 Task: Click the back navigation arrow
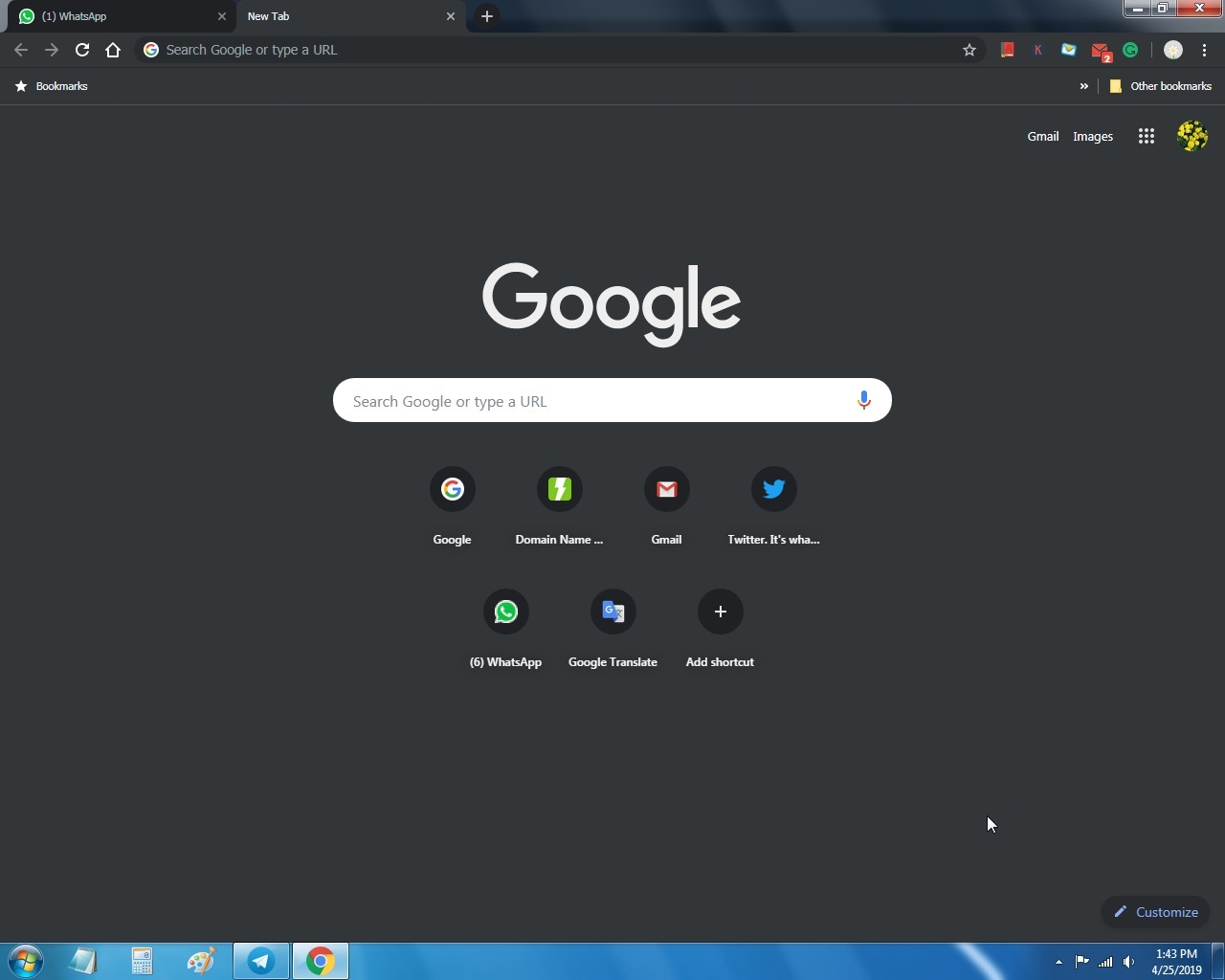coord(21,50)
